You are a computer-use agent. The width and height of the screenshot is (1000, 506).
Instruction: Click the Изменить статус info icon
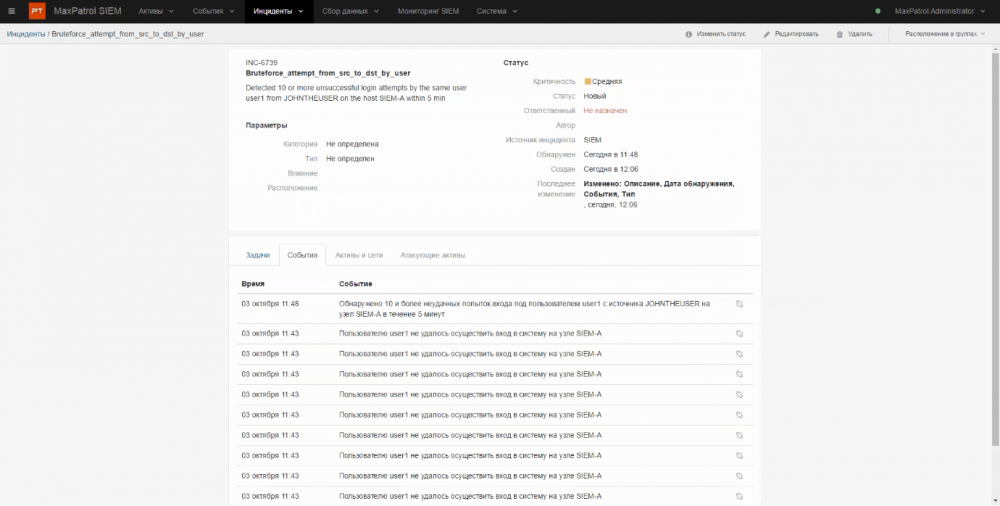[x=689, y=33]
